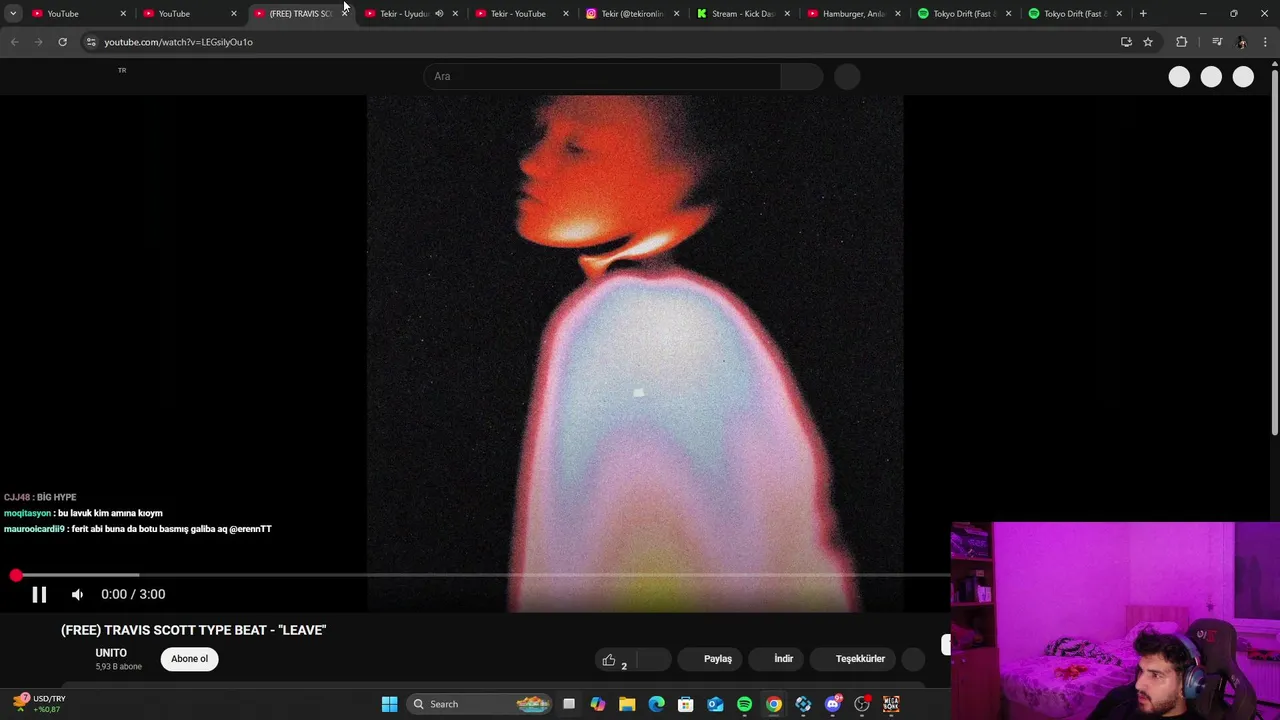Reload the page
Image resolution: width=1280 pixels, height=720 pixels.
(62, 42)
